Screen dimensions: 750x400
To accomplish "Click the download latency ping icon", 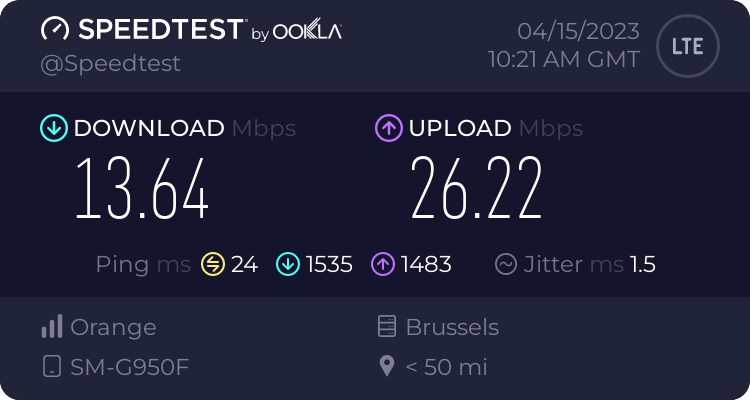I will [289, 264].
